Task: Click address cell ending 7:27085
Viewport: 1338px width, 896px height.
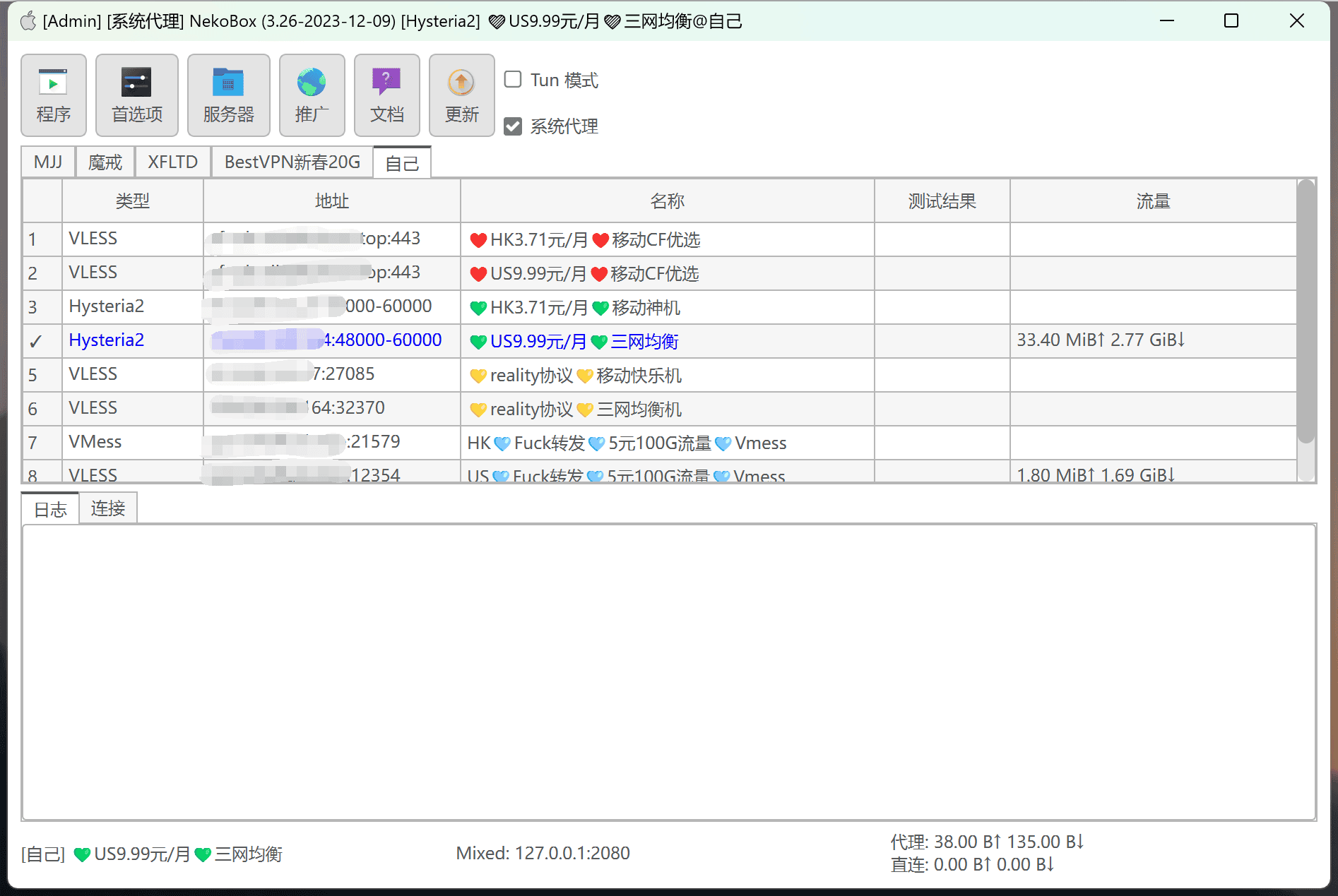Action: point(332,375)
